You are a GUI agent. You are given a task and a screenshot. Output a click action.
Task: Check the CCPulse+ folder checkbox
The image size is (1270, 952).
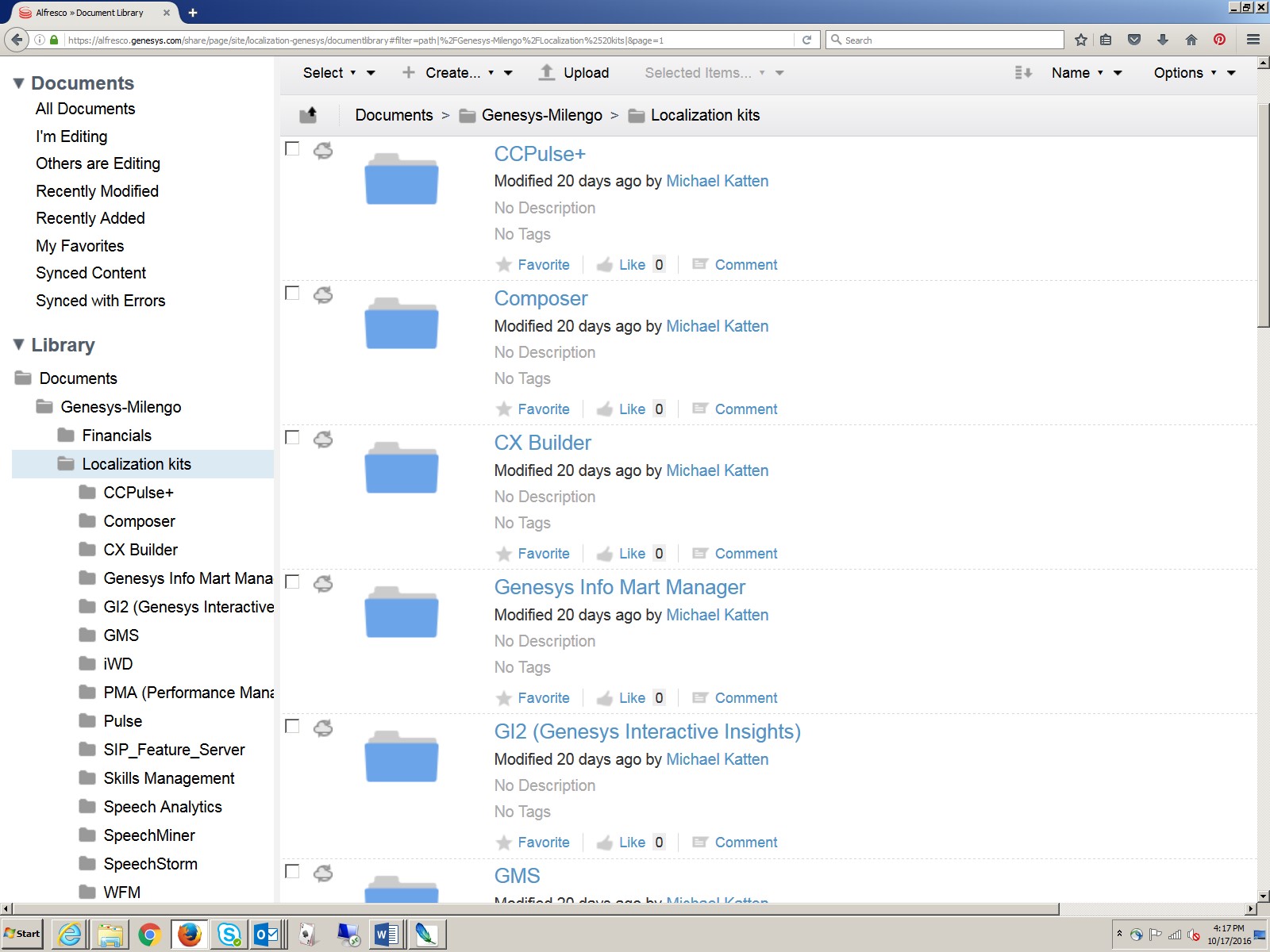[x=292, y=149]
